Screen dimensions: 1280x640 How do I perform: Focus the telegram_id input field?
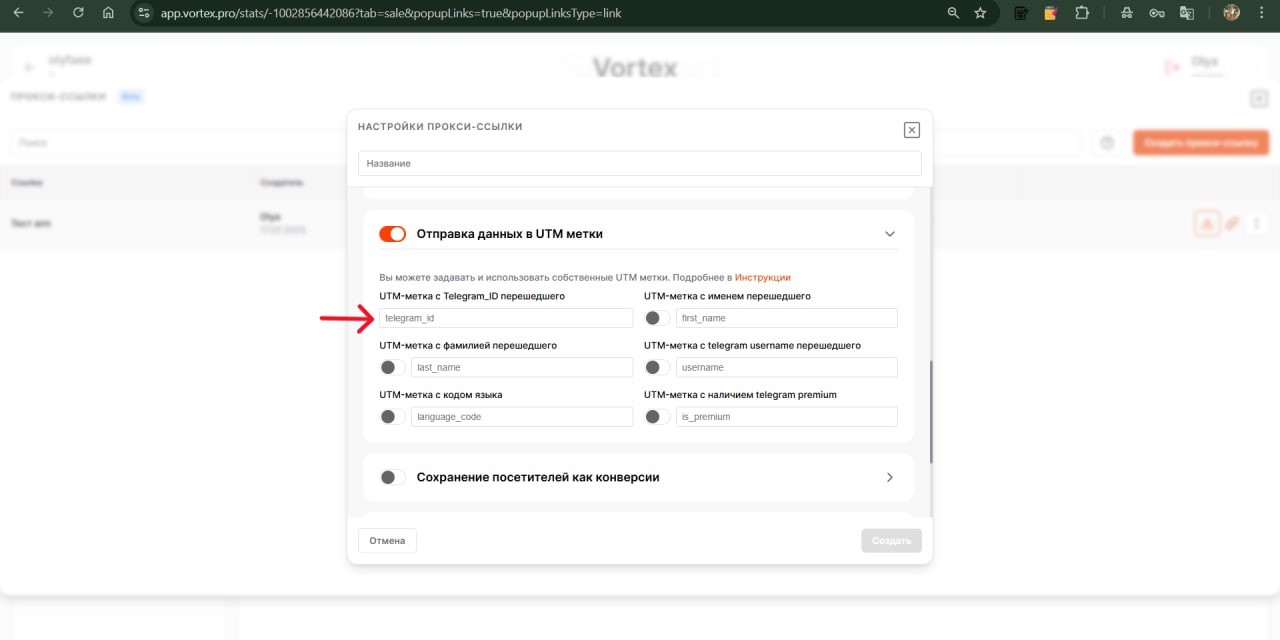(506, 318)
